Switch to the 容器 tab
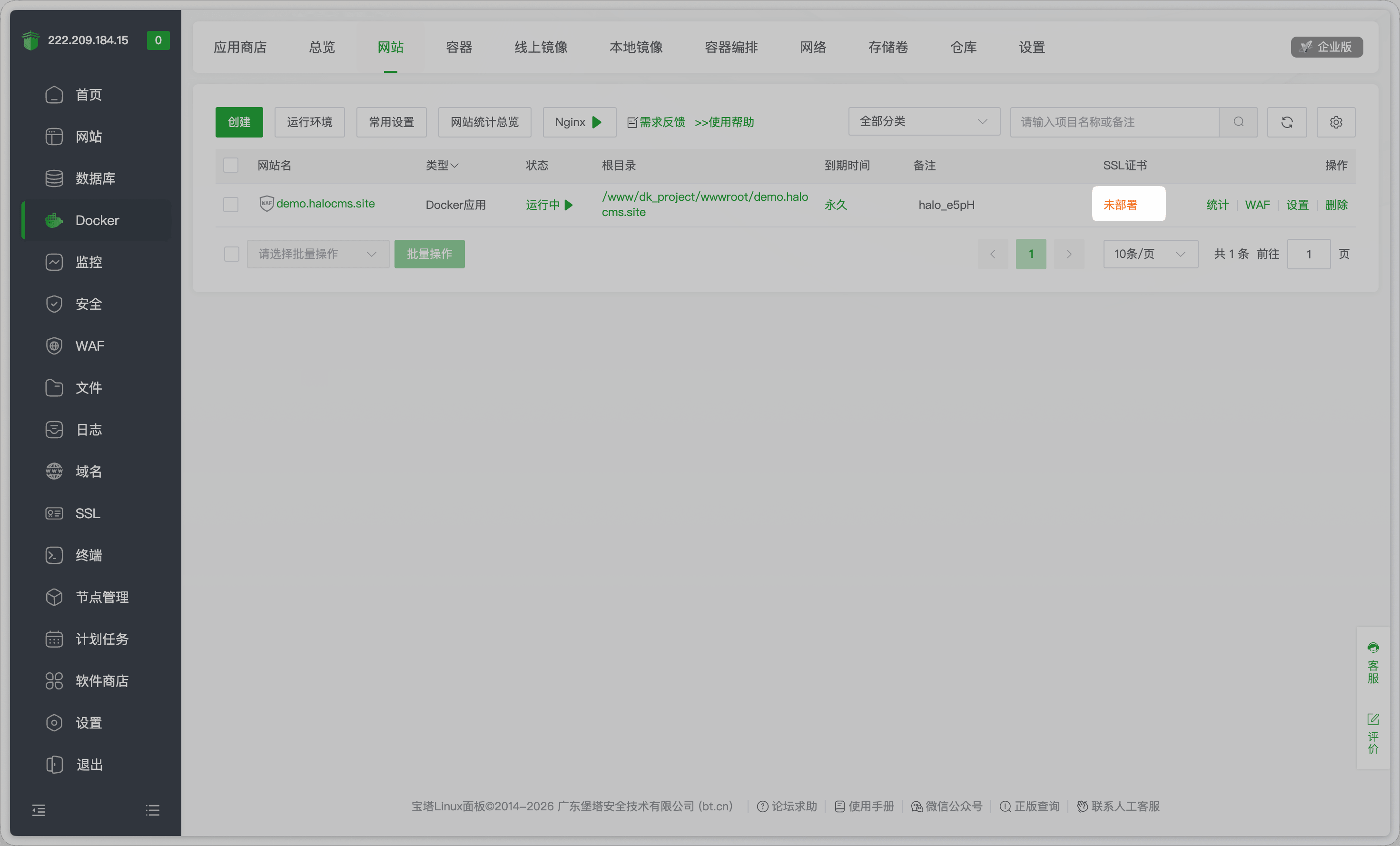 point(459,47)
